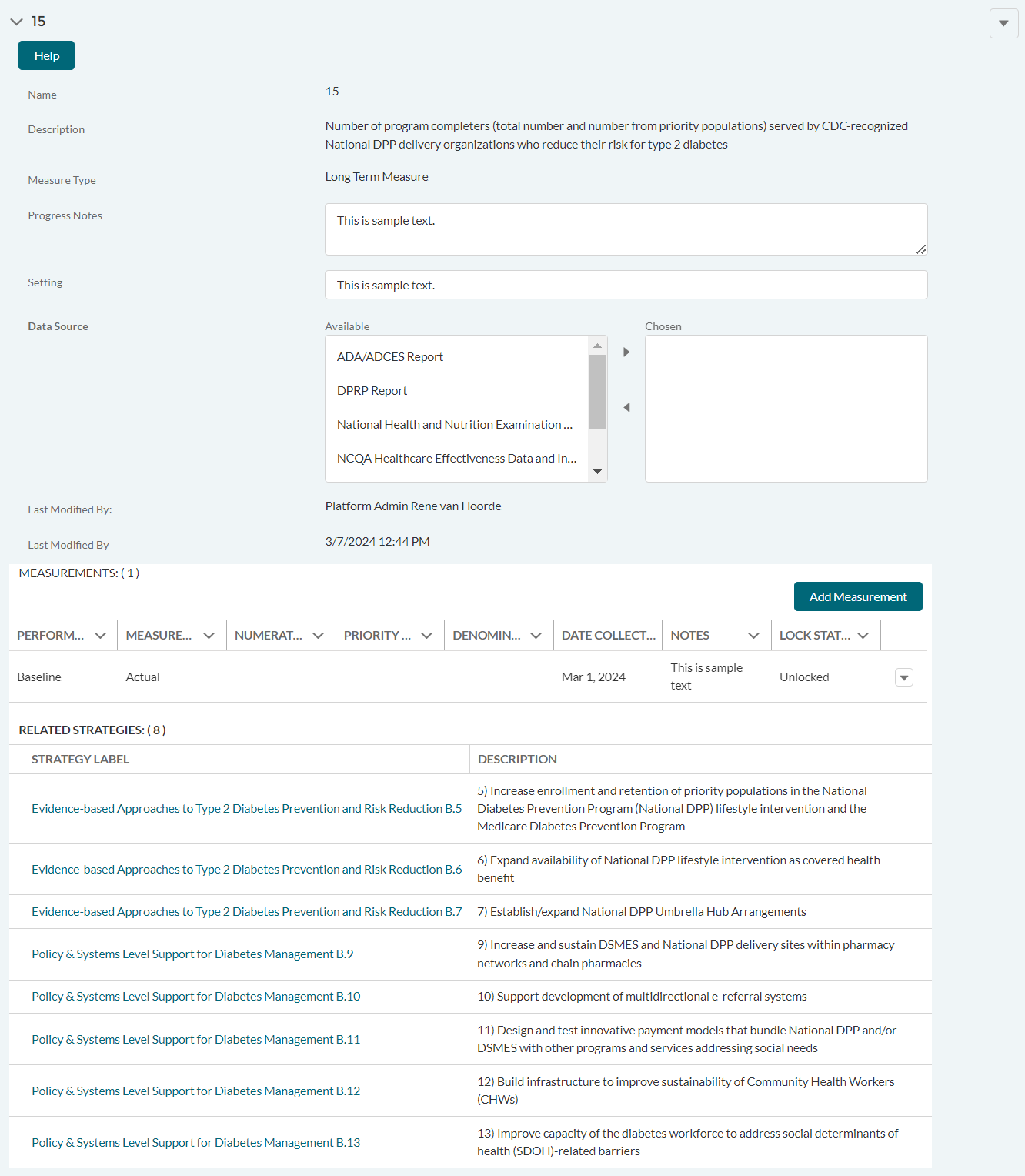
Task: Open Policy & Systems Level Support B.10 link
Action: [196, 997]
